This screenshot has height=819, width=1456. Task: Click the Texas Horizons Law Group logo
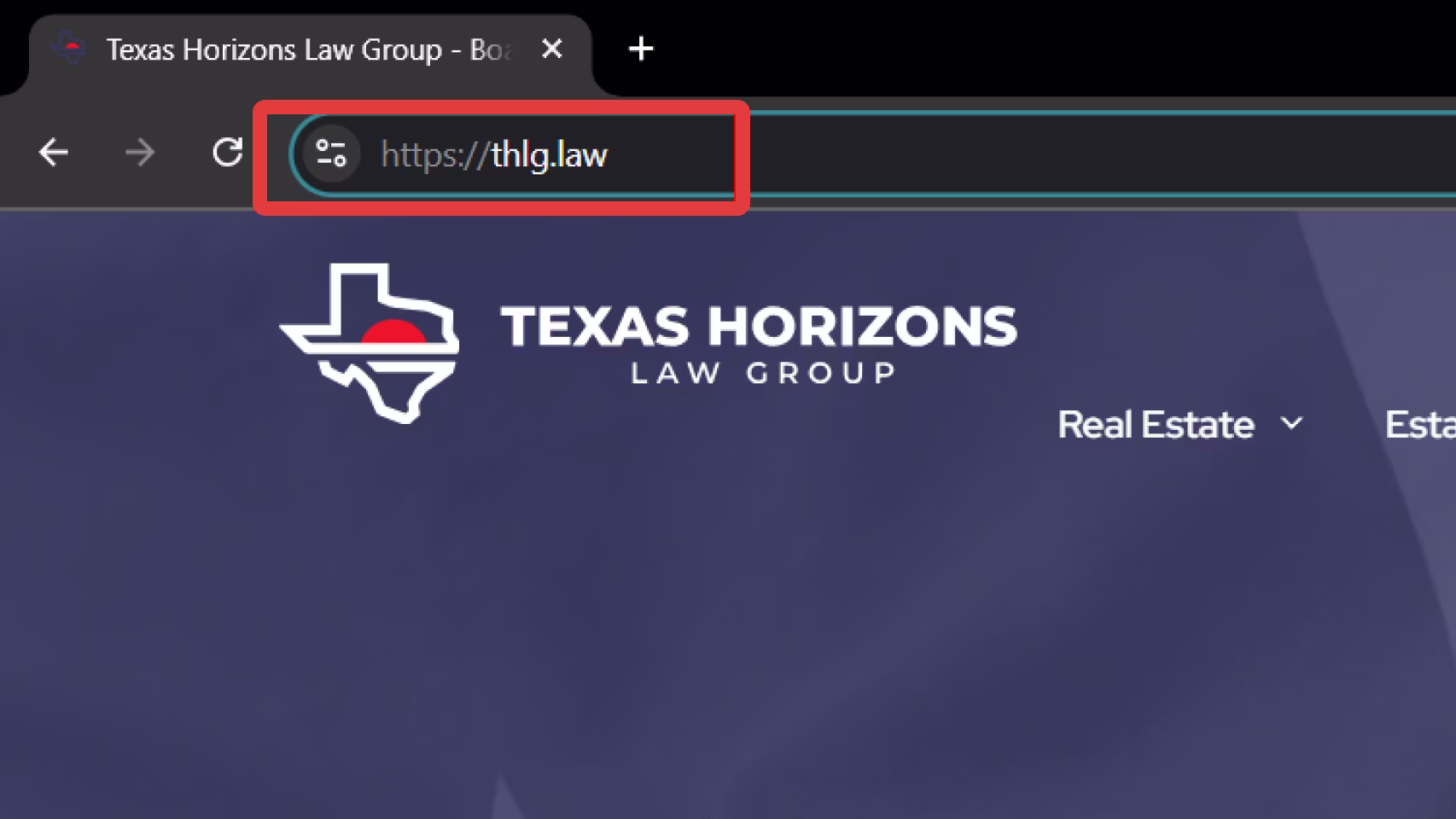(x=649, y=343)
